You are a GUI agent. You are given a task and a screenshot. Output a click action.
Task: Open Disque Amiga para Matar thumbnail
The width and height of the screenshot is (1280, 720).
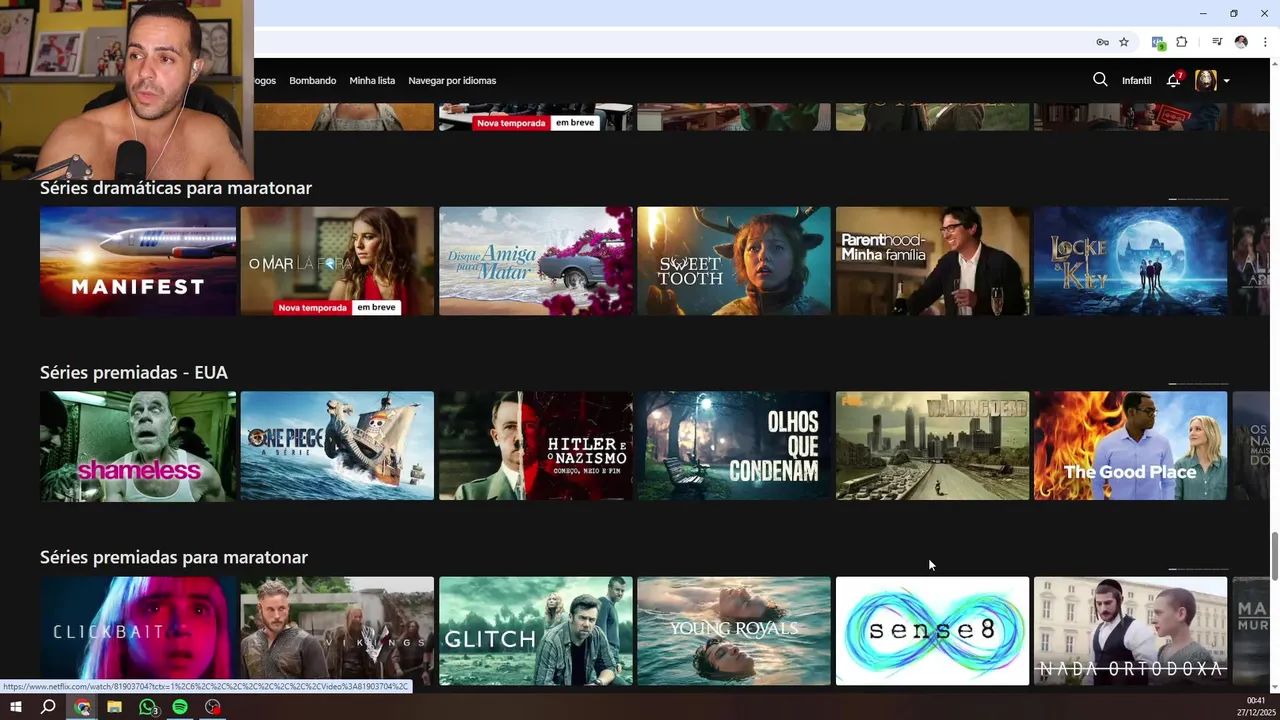click(x=536, y=261)
